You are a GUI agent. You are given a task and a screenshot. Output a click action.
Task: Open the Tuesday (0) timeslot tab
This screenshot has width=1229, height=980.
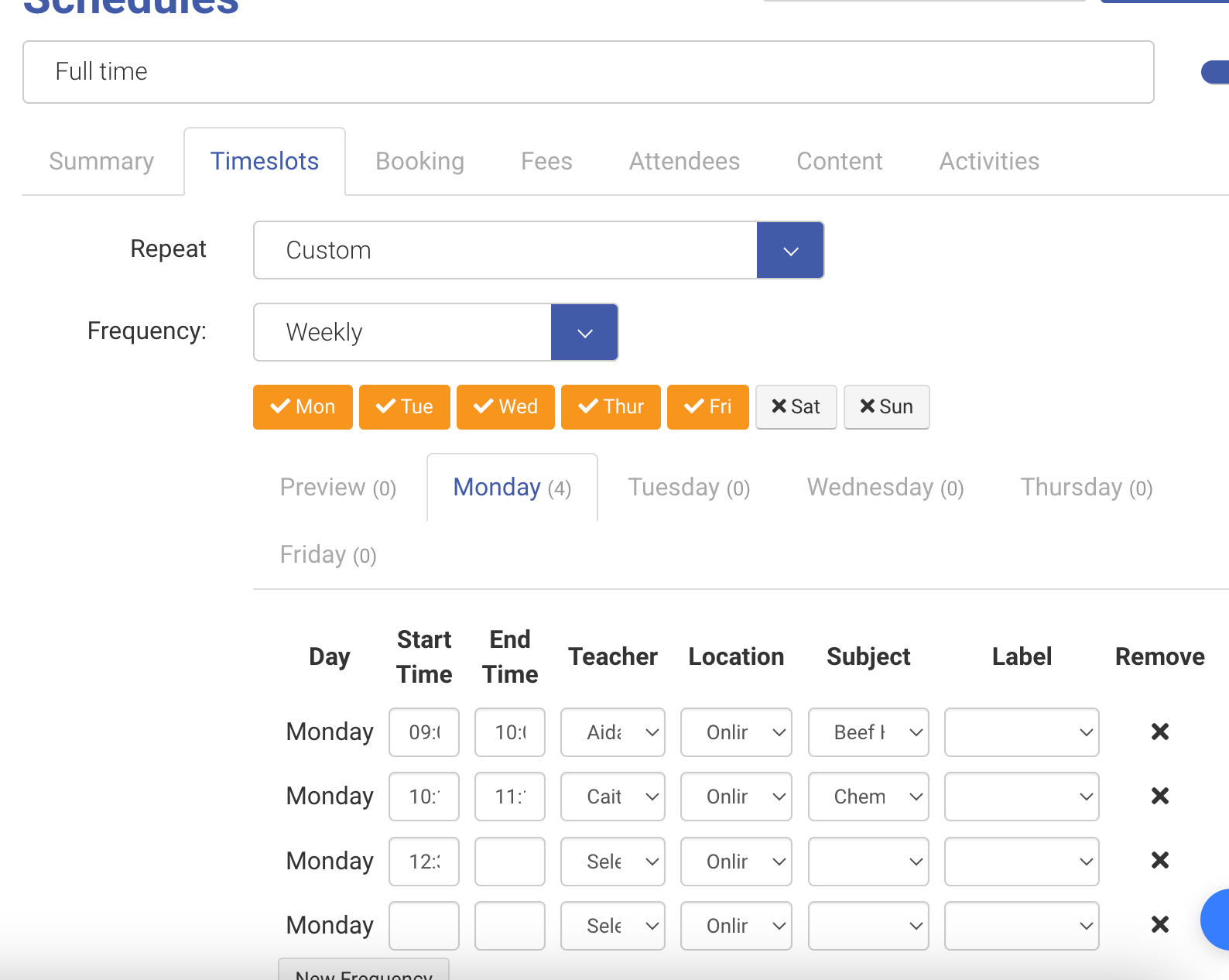pos(689,488)
